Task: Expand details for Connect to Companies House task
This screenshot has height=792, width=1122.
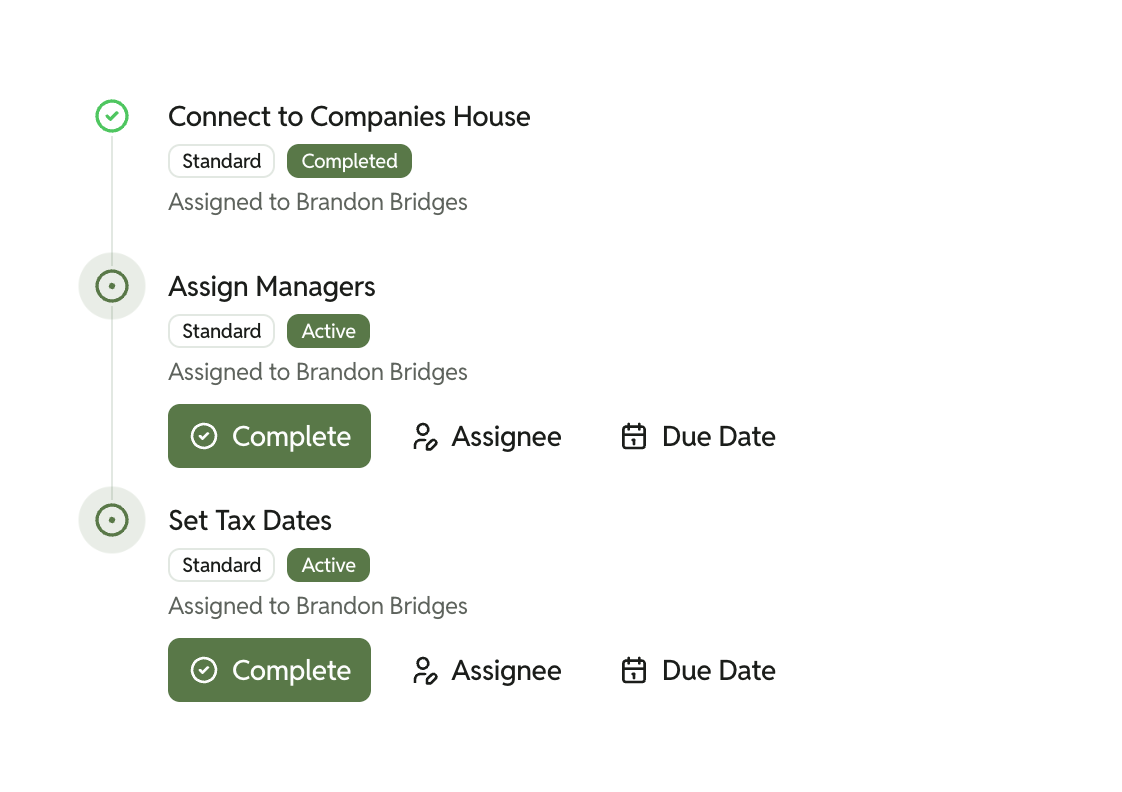Action: point(349,116)
